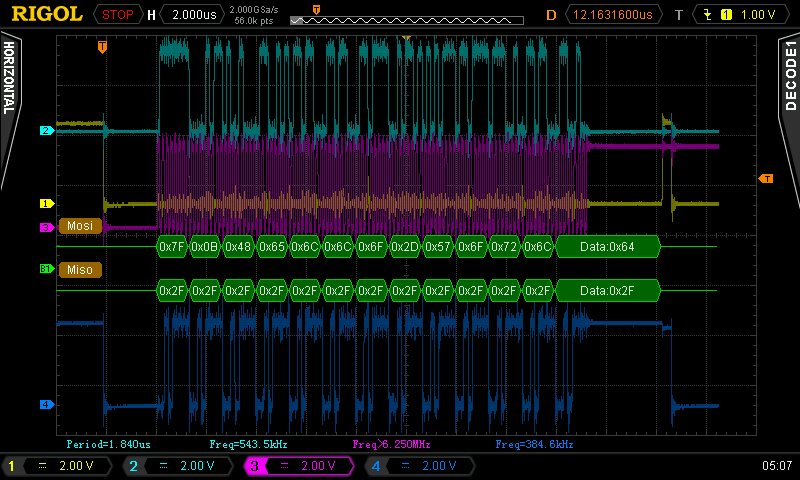Screen dimensions: 800x480
Task: Click the T trigger label in top bar
Action: [x=679, y=15]
